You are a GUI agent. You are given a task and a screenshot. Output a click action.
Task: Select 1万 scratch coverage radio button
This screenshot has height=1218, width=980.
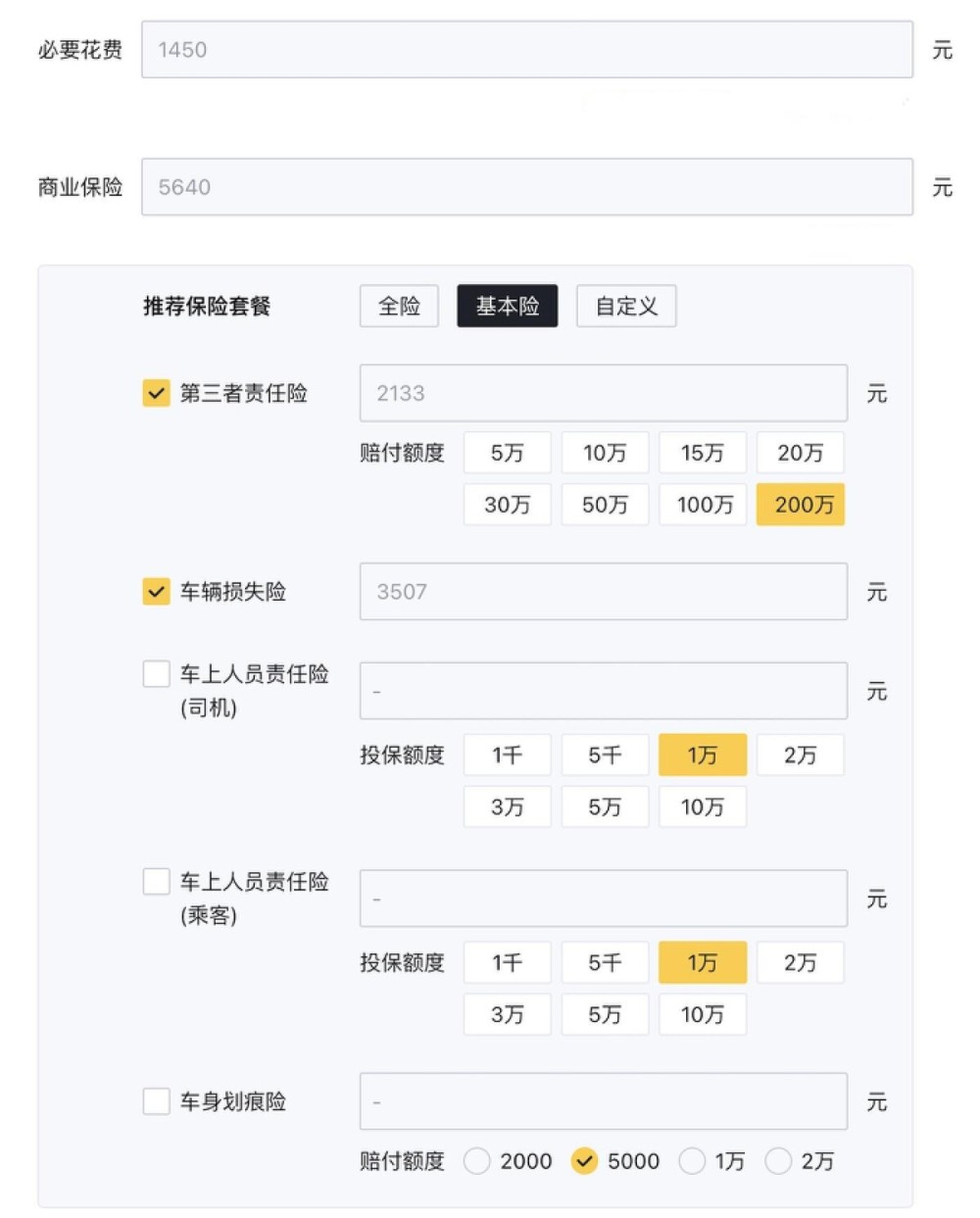[692, 1161]
